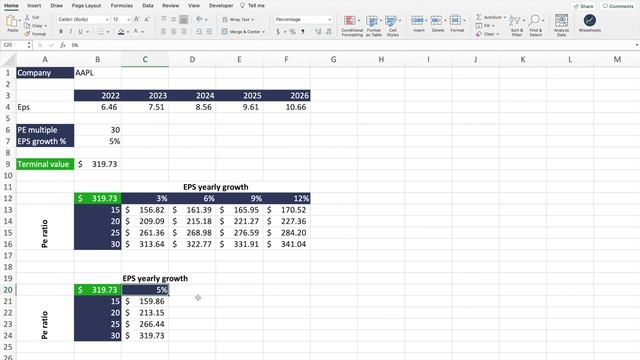
Task: Apply the font color A
Action: click(x=136, y=32)
